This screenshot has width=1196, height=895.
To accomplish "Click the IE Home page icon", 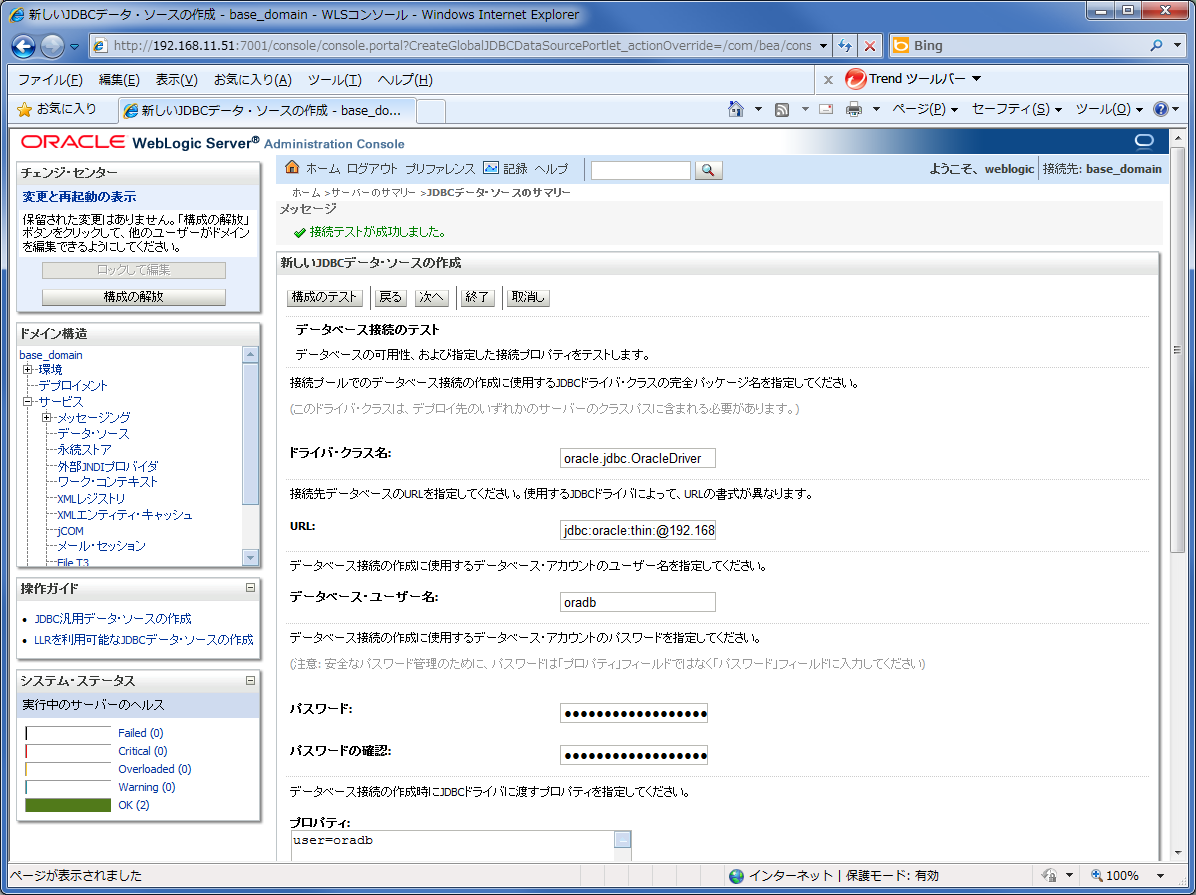I will [x=736, y=109].
